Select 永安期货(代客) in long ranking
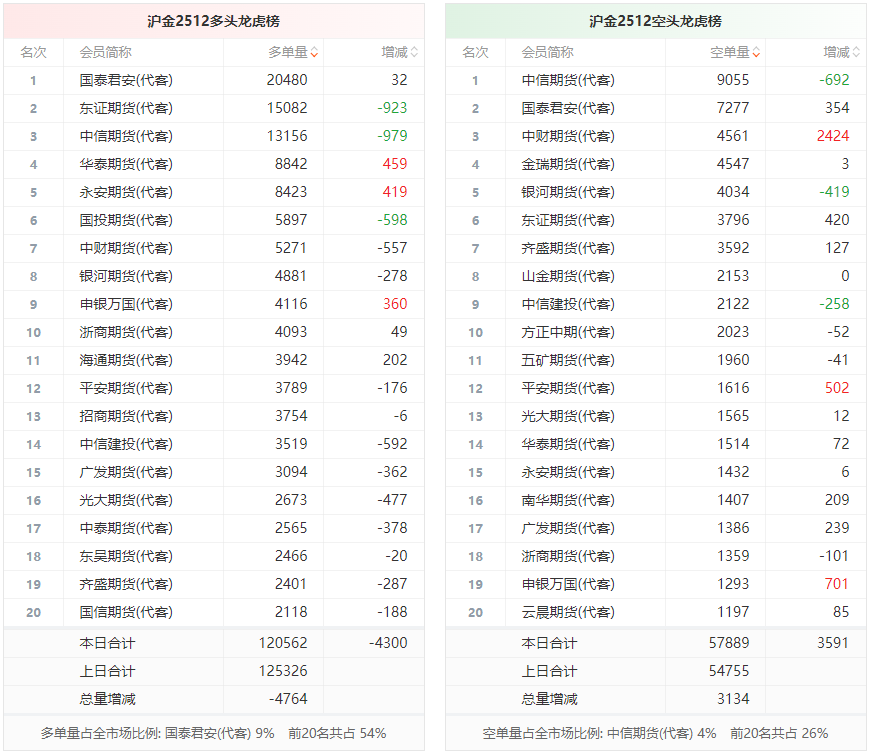Viewport: 870px width, 754px height. (126, 192)
